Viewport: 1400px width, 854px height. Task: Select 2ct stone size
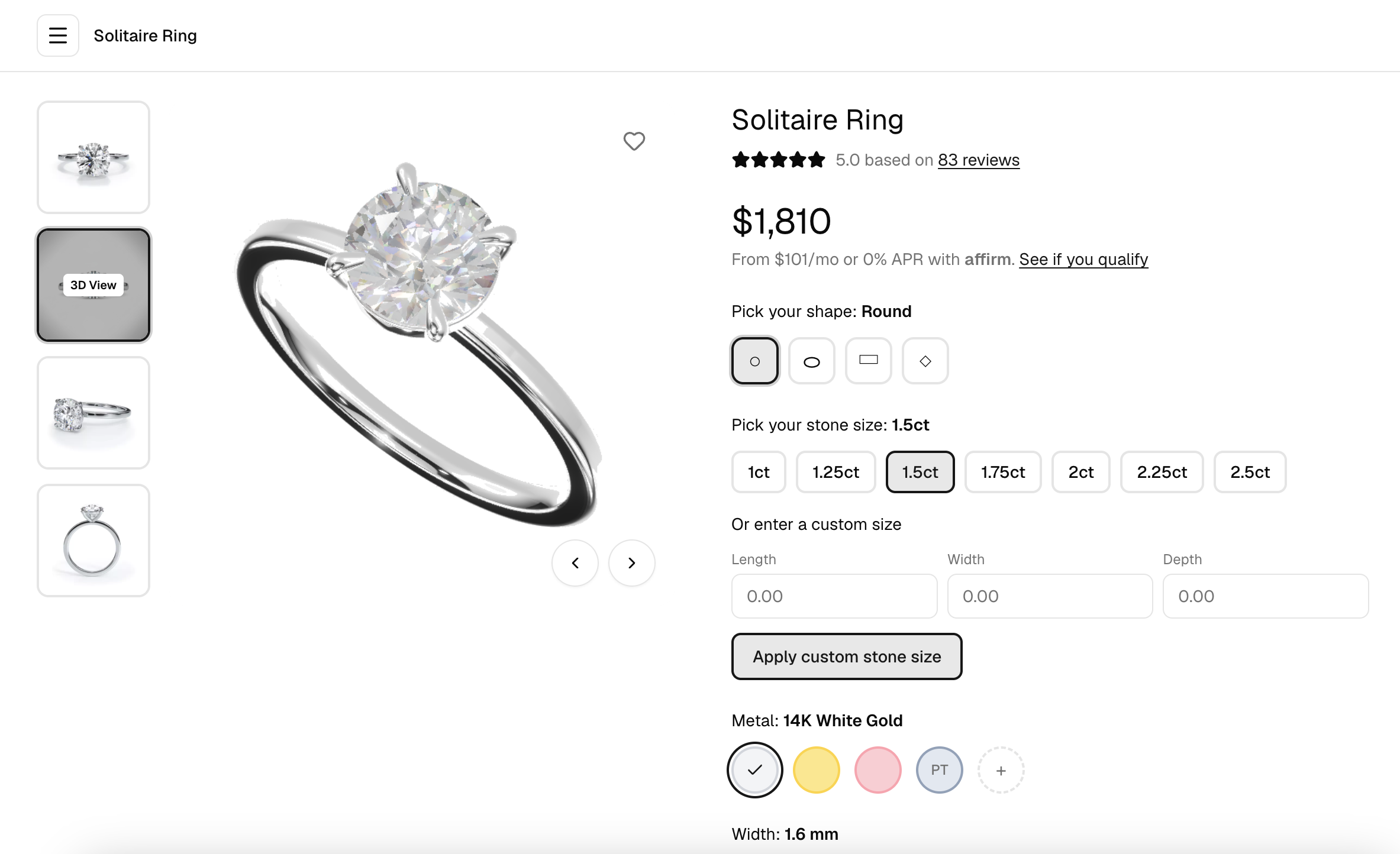coord(1080,472)
